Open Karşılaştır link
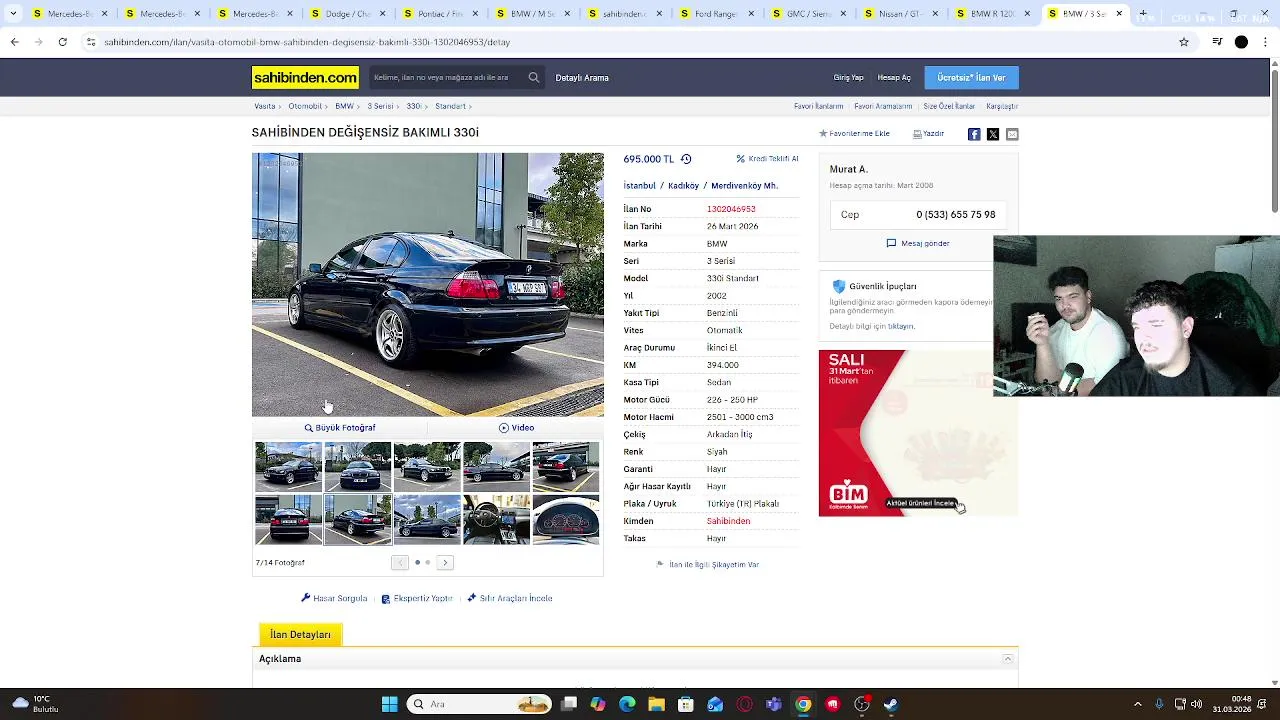The height and width of the screenshot is (720, 1280). pos(1002,106)
